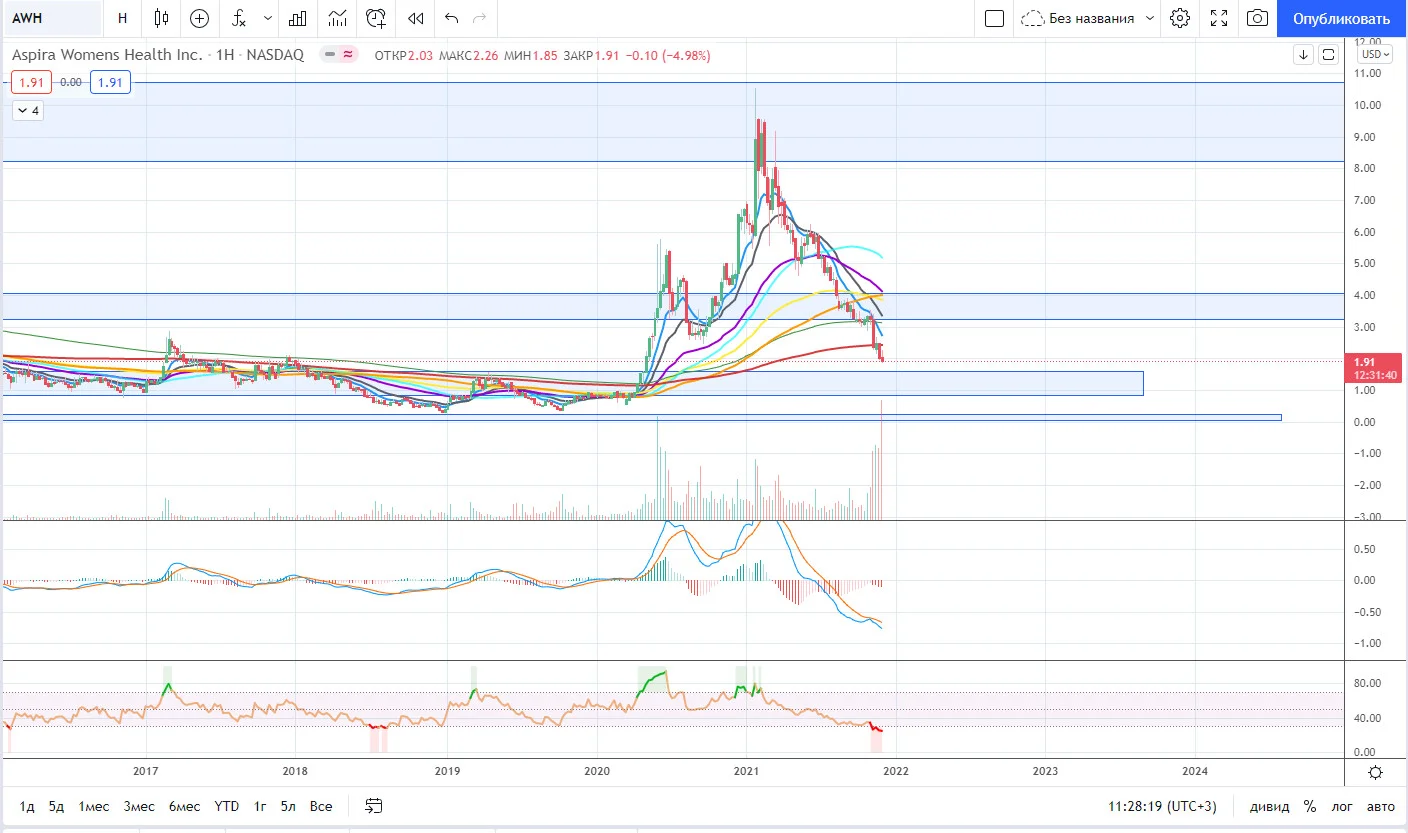Viewport: 1408px width, 833px height.
Task: Toggle auto scale 'авто'
Action: [x=1380, y=806]
